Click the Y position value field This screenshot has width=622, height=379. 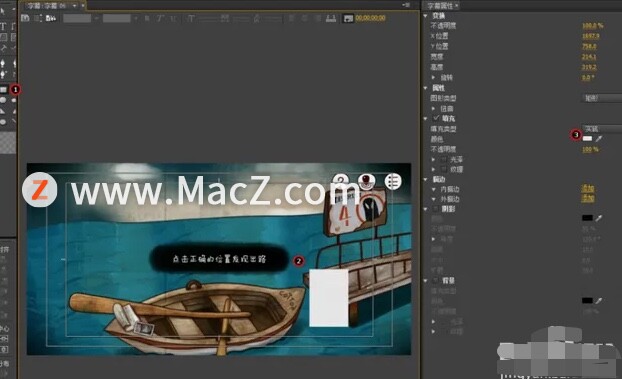click(589, 46)
